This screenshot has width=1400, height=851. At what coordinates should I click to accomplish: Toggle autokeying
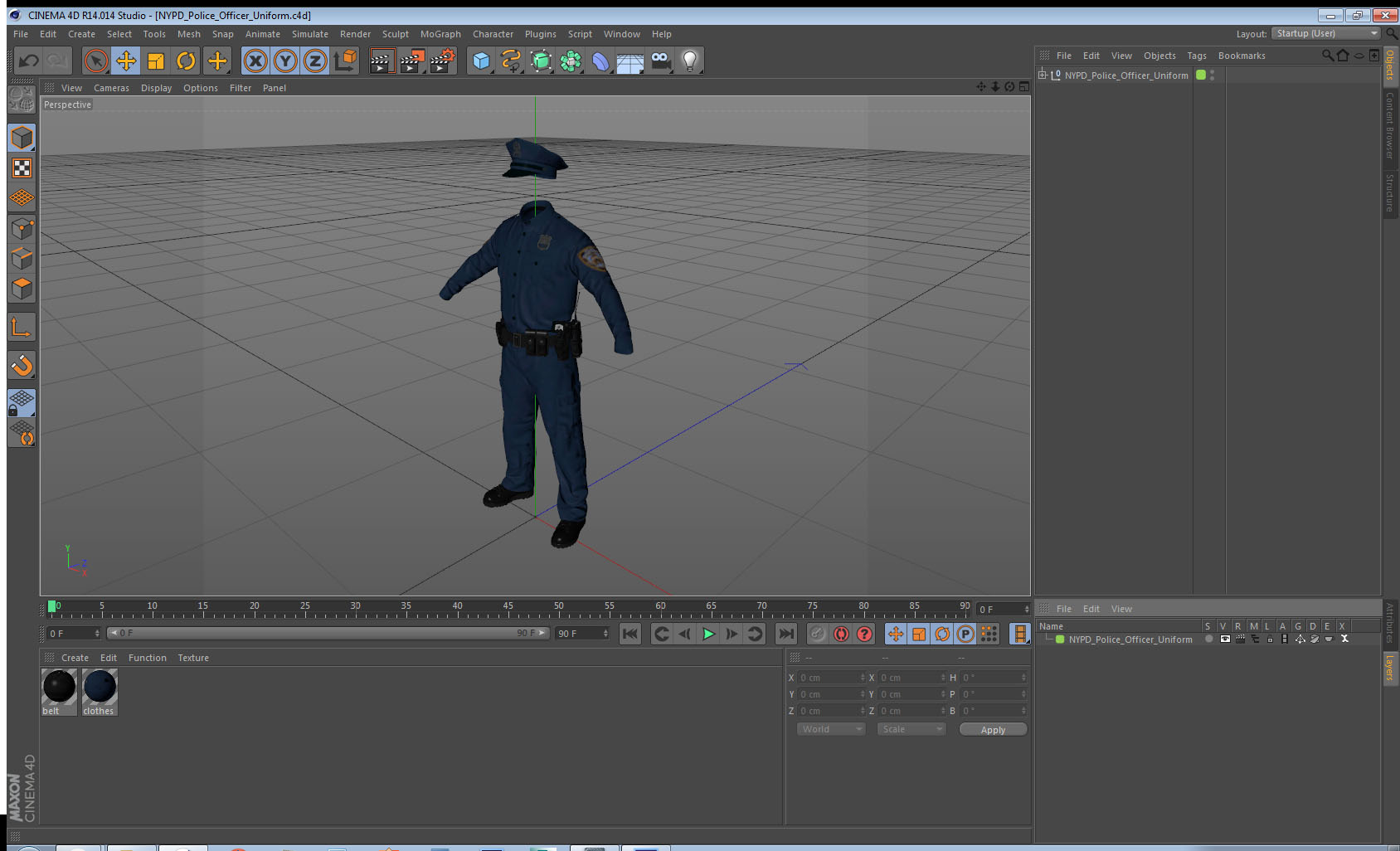[x=841, y=634]
